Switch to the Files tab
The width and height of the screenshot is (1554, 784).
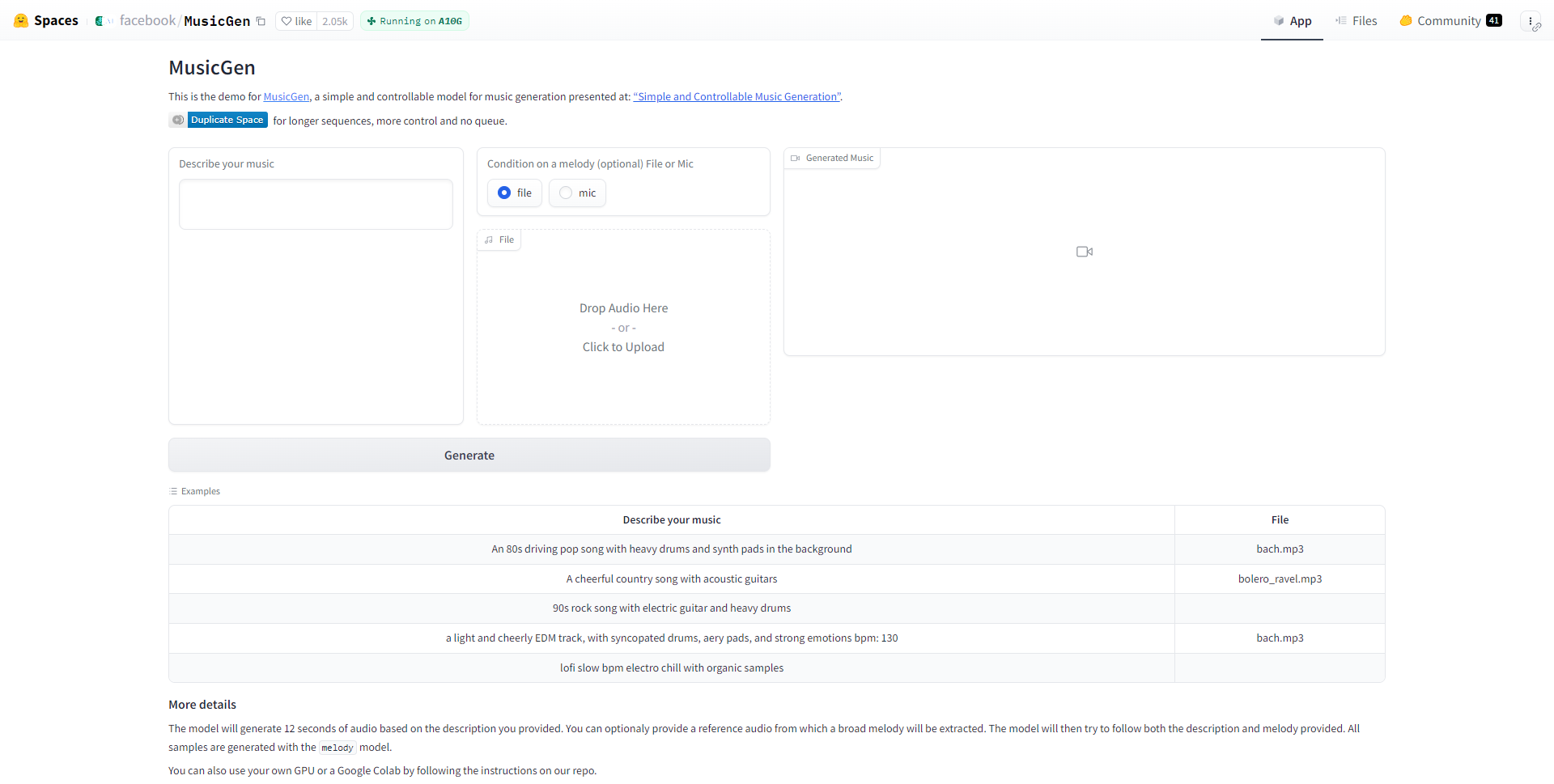[x=1356, y=21]
